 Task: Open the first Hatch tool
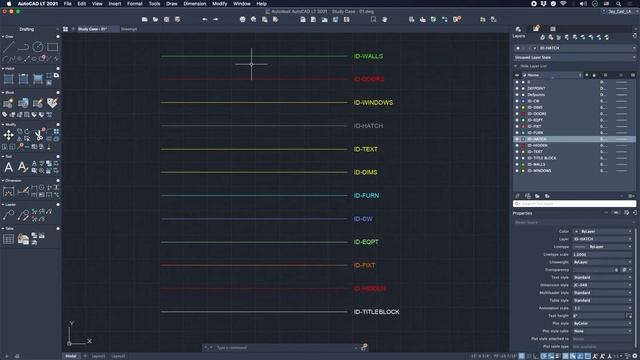click(9, 79)
